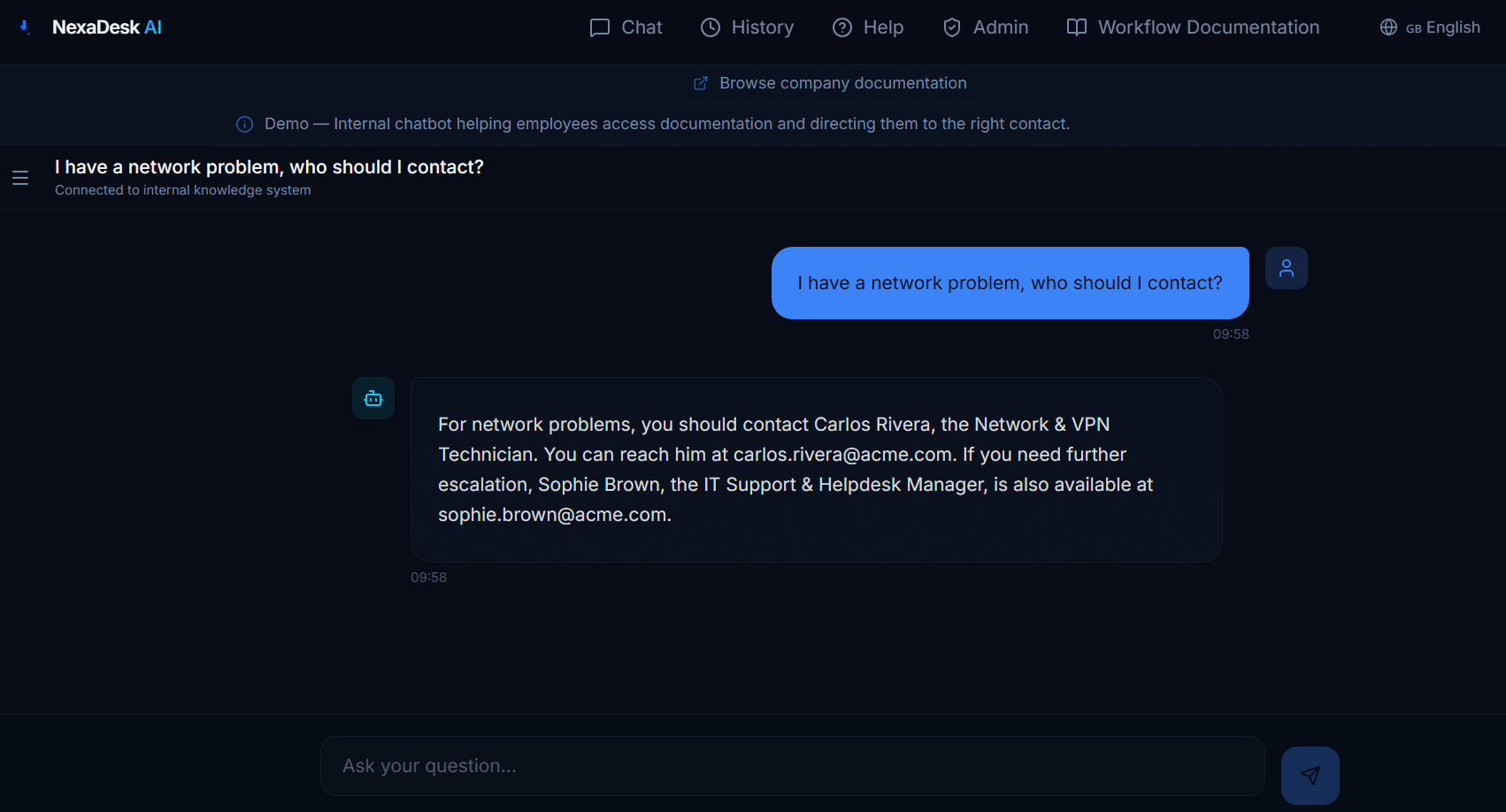Open Workflow Documentation

pos(1193,27)
